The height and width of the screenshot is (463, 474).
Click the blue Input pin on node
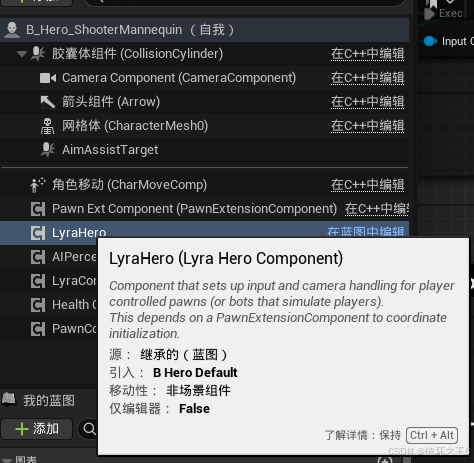tap(430, 41)
